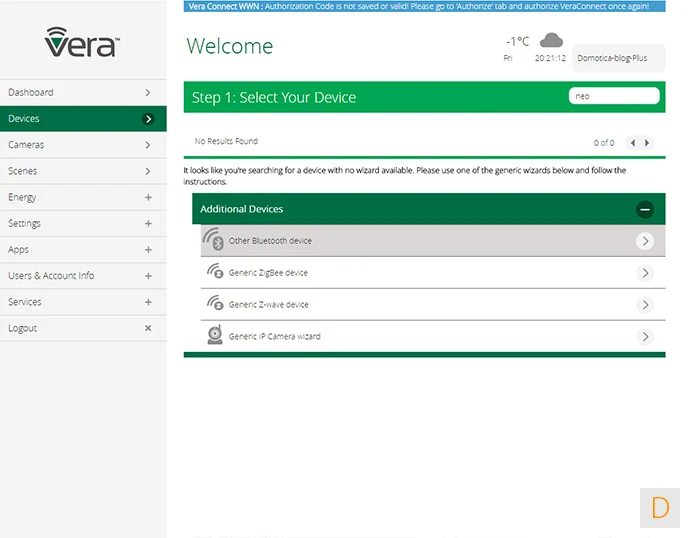This screenshot has height=538, width=690.
Task: Click Services in the sidebar
Action: 25,302
